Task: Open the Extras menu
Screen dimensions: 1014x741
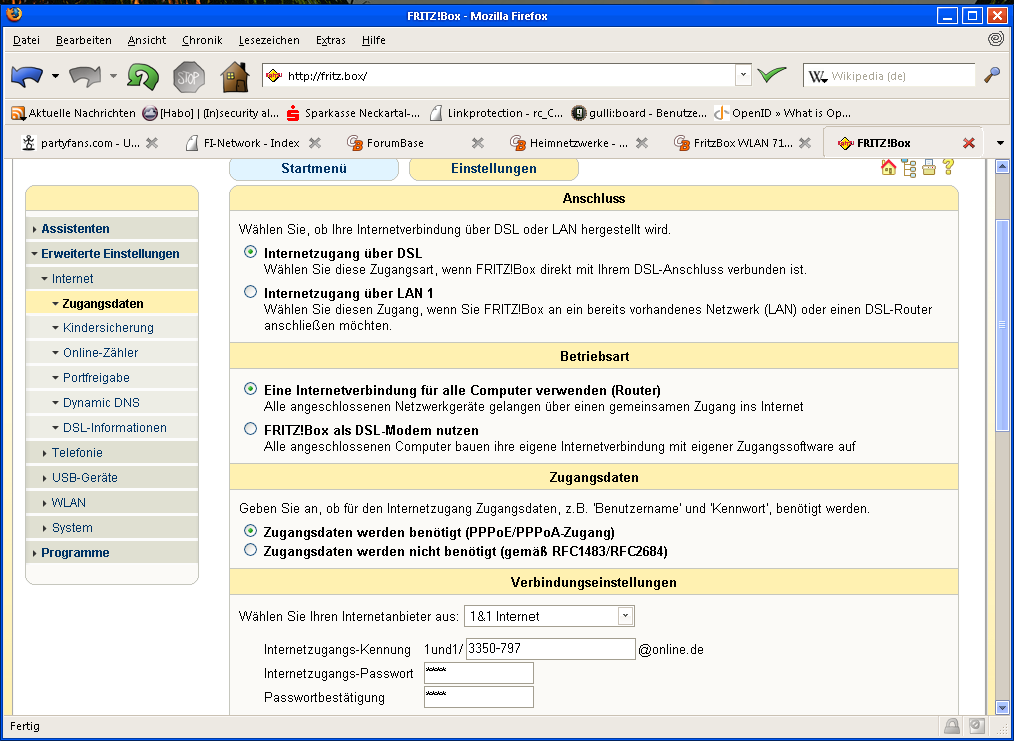Action: coord(330,40)
